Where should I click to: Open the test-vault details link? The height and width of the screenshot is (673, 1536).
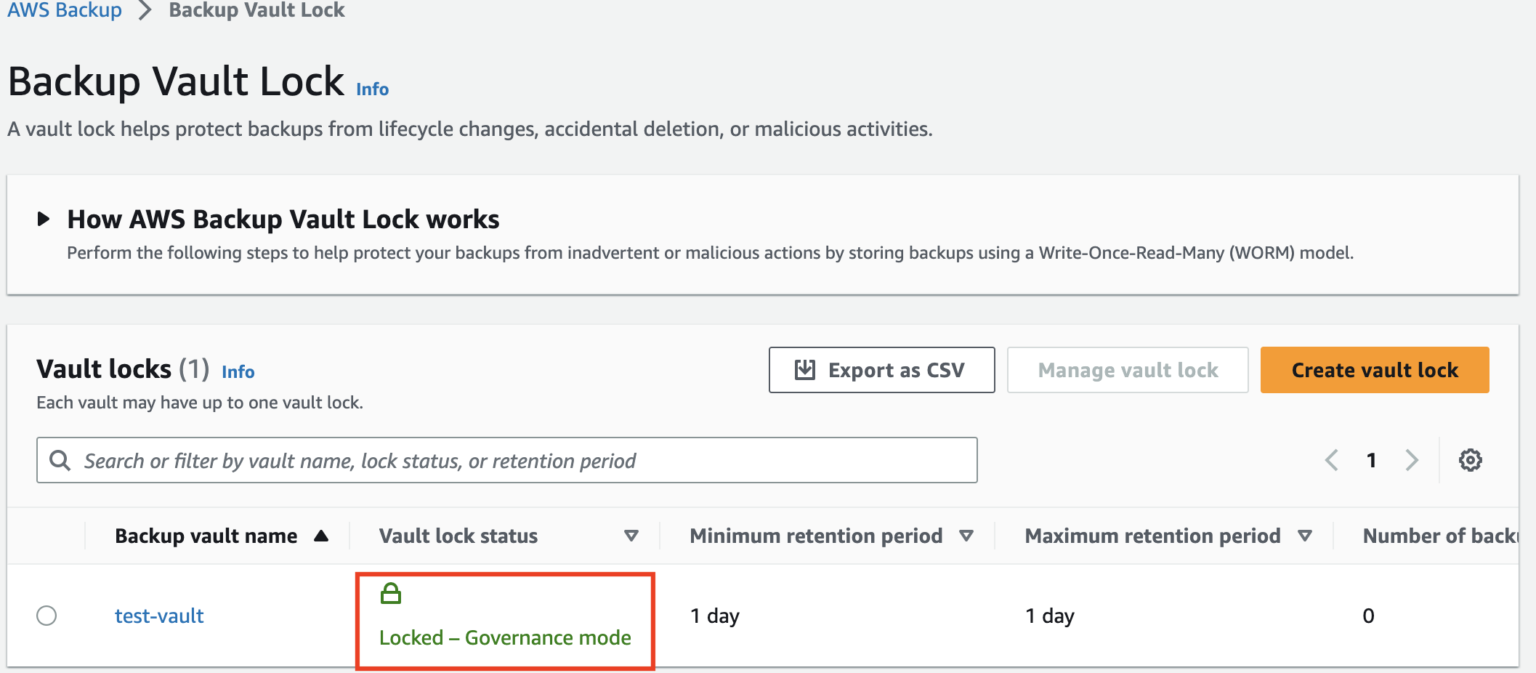[x=159, y=616]
